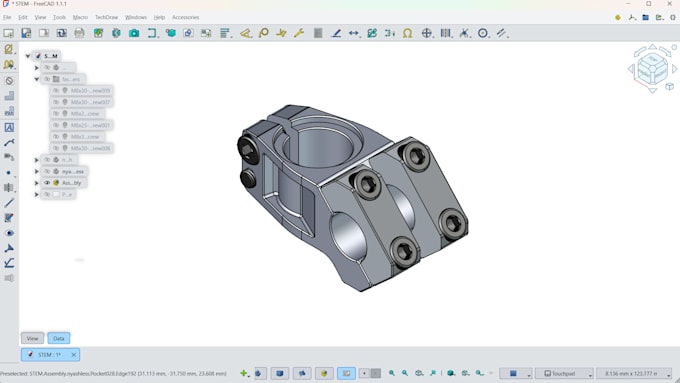This screenshot has height=383, width=680.
Task: Open the dimensions display dropdown in status bar
Action: (634, 373)
